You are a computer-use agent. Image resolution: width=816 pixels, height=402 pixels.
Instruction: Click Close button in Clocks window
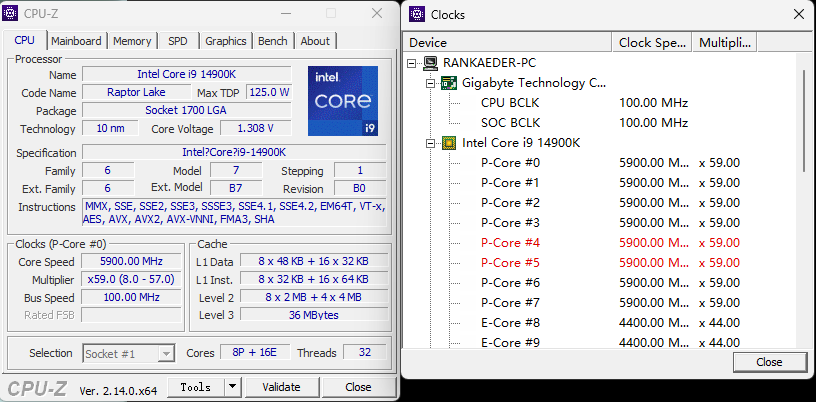pyautogui.click(x=769, y=362)
